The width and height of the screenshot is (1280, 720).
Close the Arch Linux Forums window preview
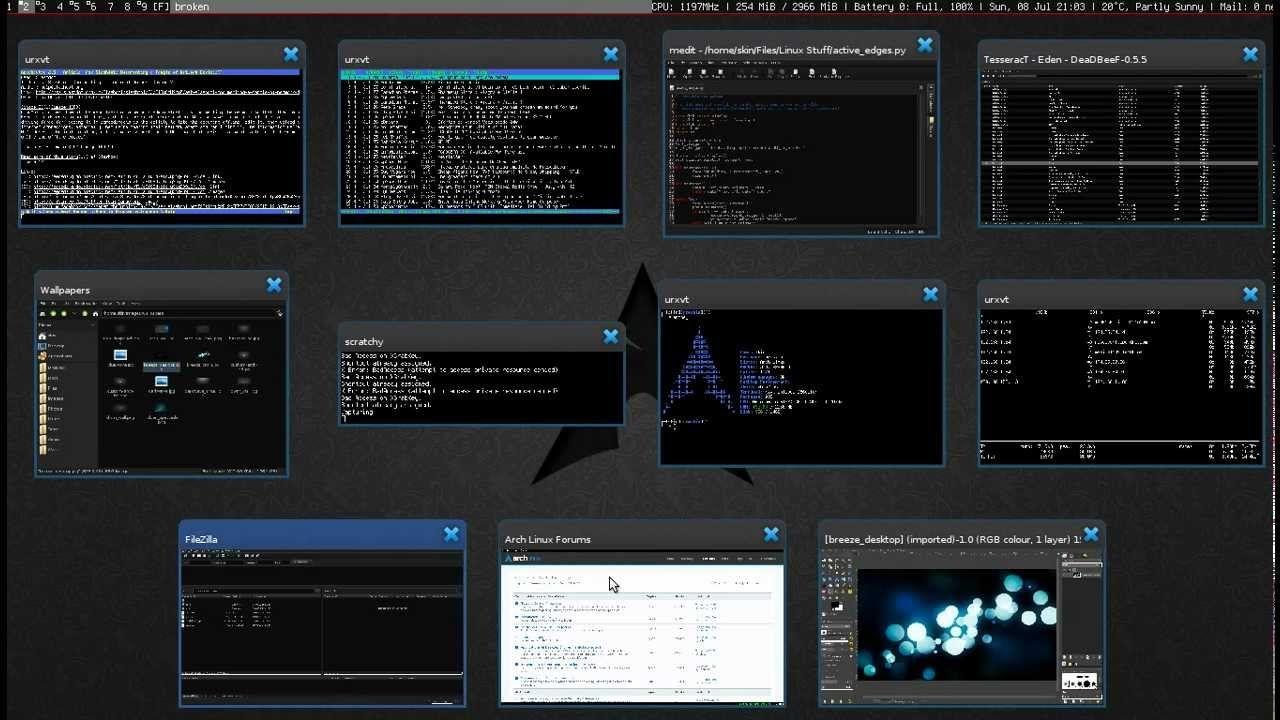[771, 535]
